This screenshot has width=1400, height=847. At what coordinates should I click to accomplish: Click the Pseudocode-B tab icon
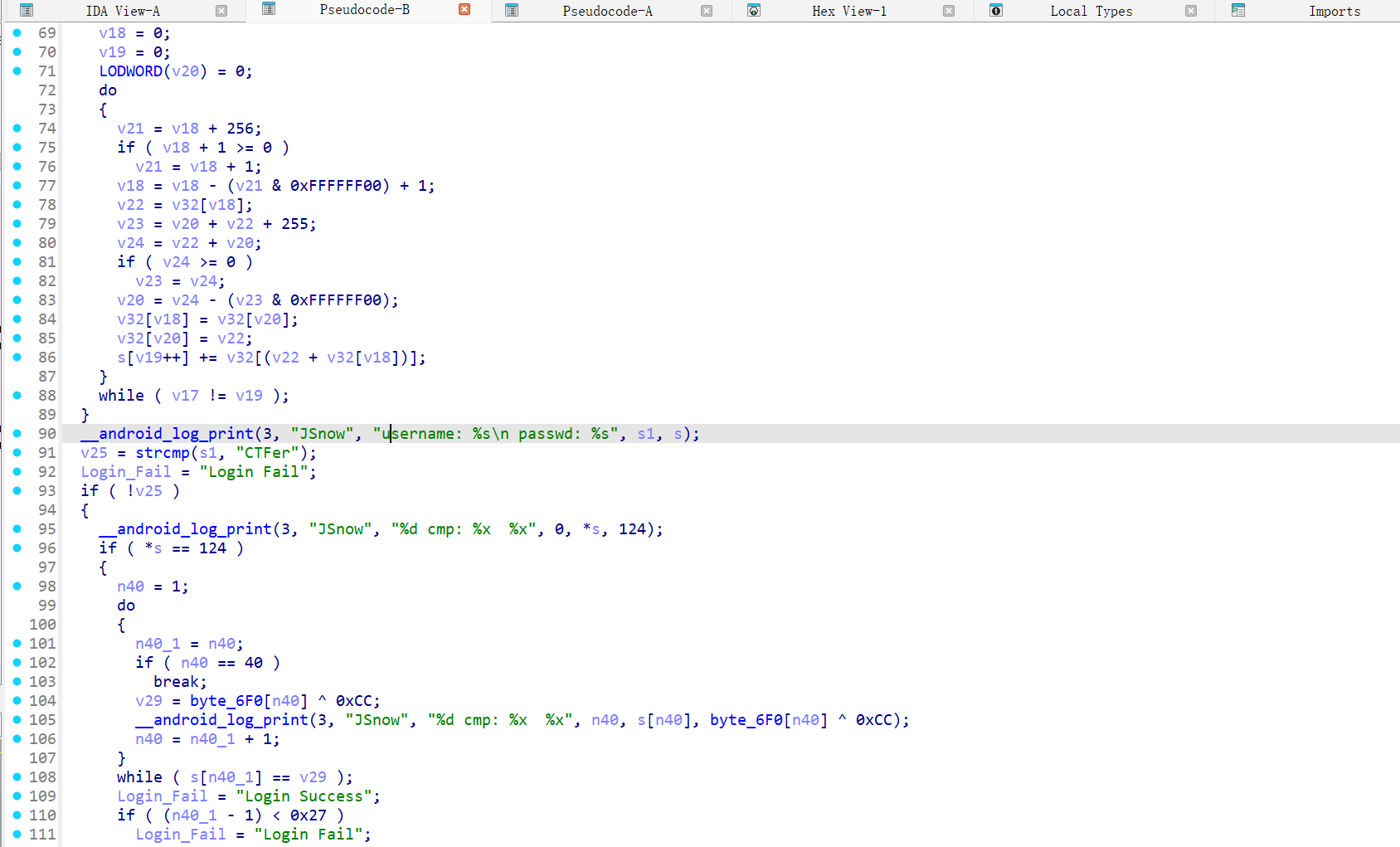(269, 9)
